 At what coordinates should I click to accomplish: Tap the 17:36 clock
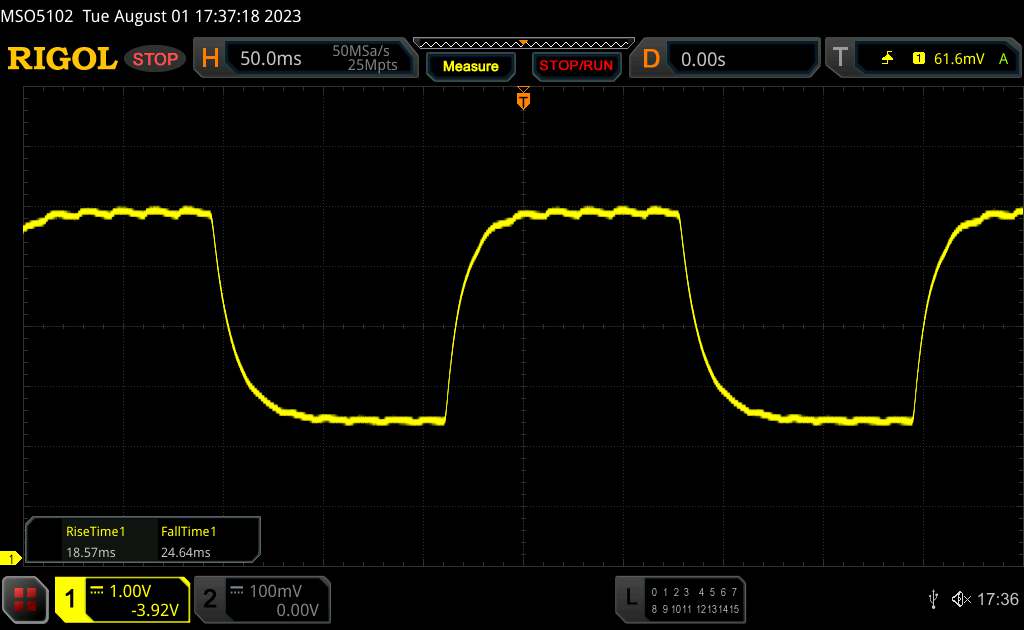997,599
